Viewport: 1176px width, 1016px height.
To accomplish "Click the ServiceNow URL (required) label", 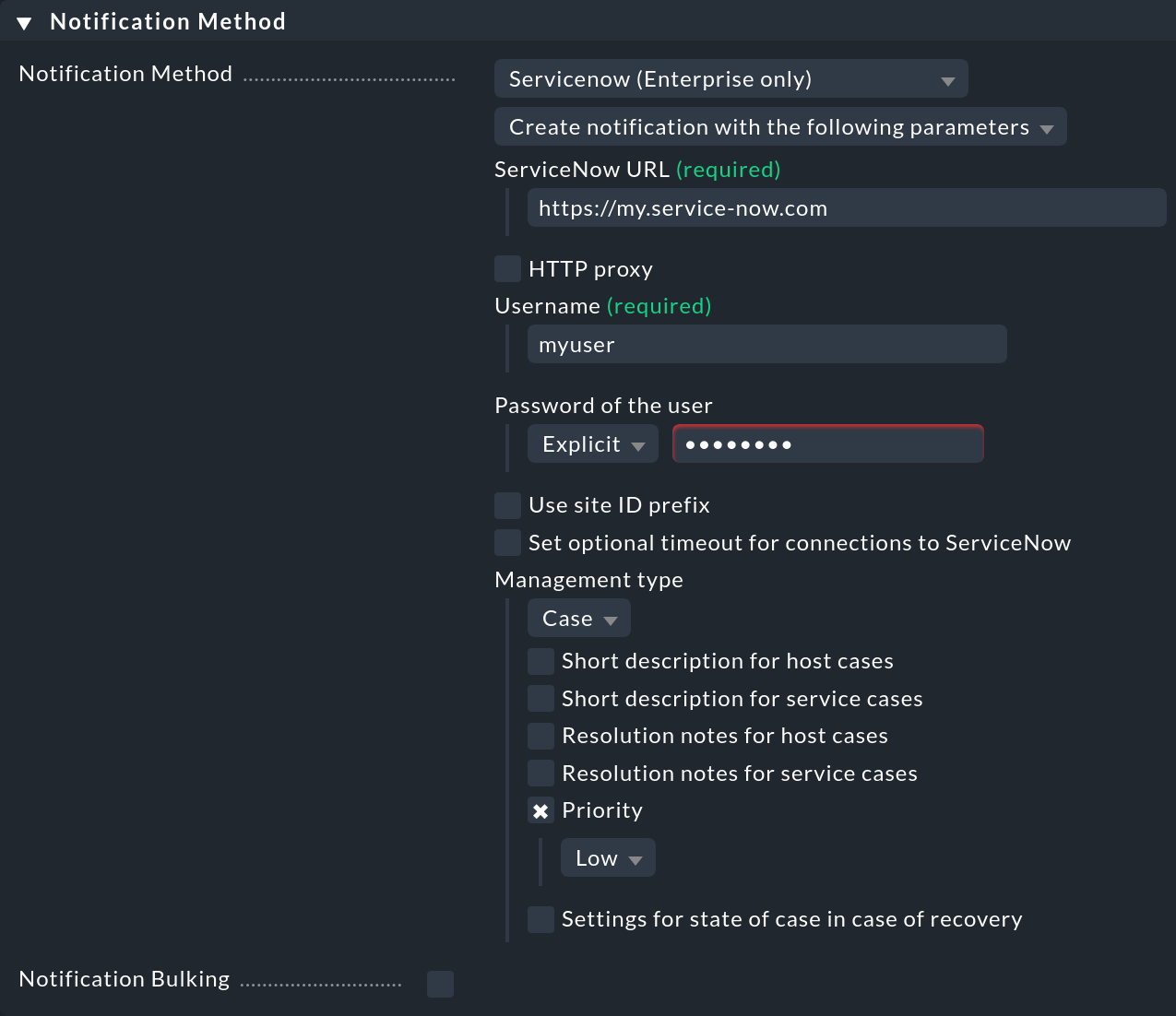I will point(637,170).
